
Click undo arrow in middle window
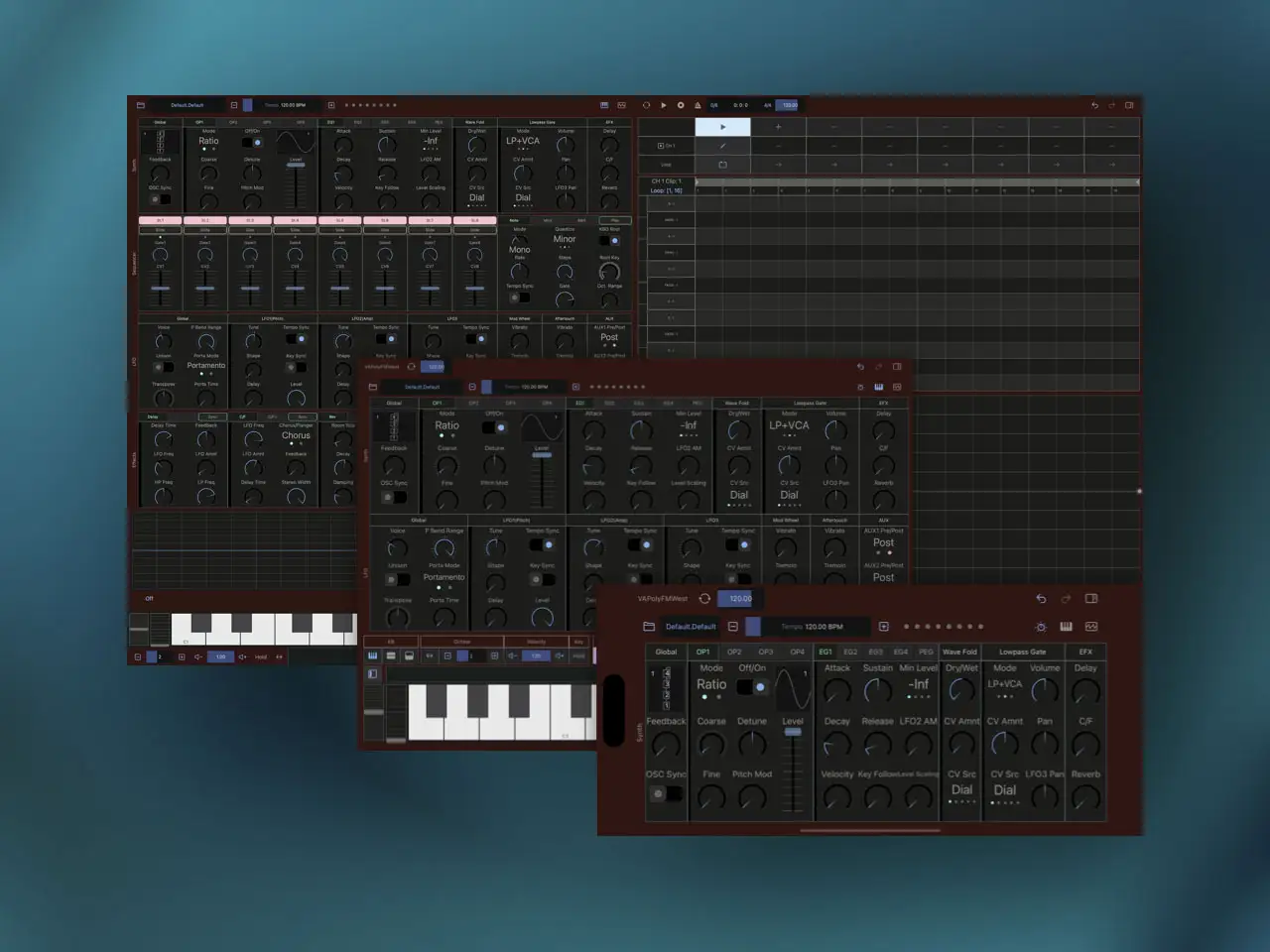[x=860, y=367]
